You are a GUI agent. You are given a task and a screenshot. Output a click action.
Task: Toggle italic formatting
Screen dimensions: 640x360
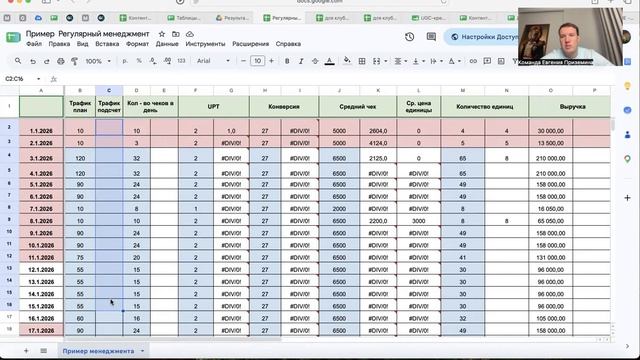coord(301,61)
